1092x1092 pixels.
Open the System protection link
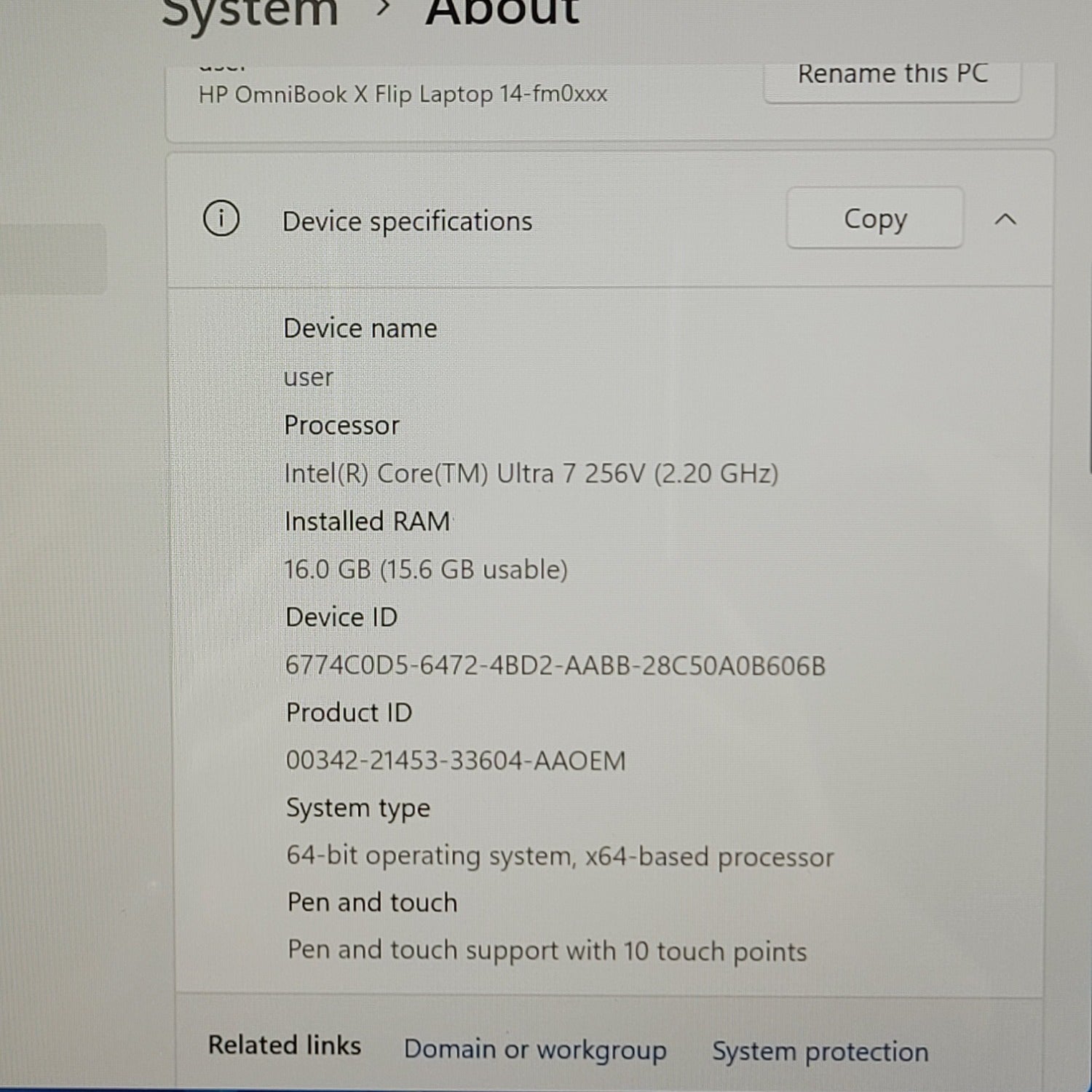(x=820, y=1051)
